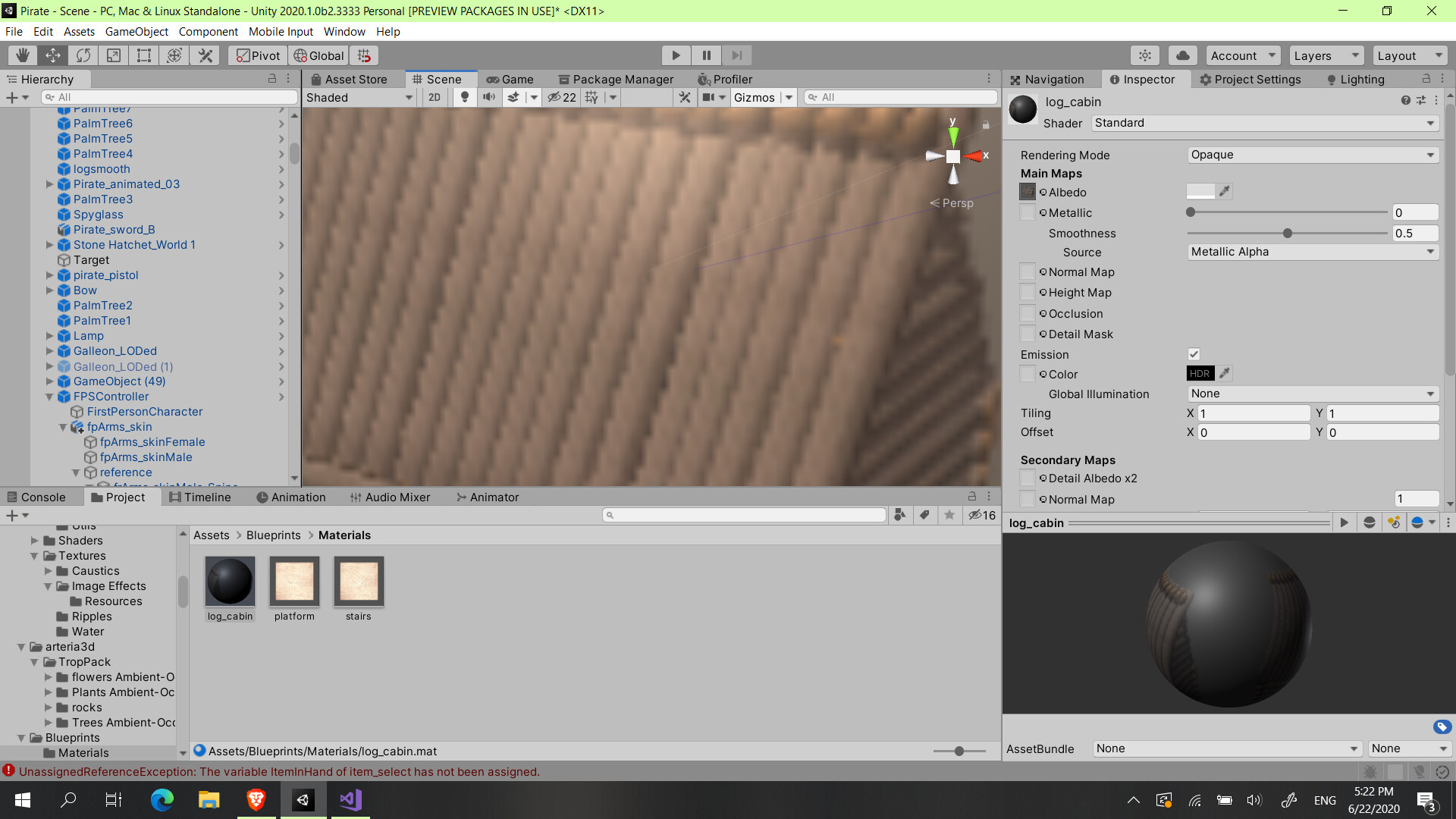Click the scene lighting bulb icon
Screen dimensions: 1456x819
click(465, 97)
